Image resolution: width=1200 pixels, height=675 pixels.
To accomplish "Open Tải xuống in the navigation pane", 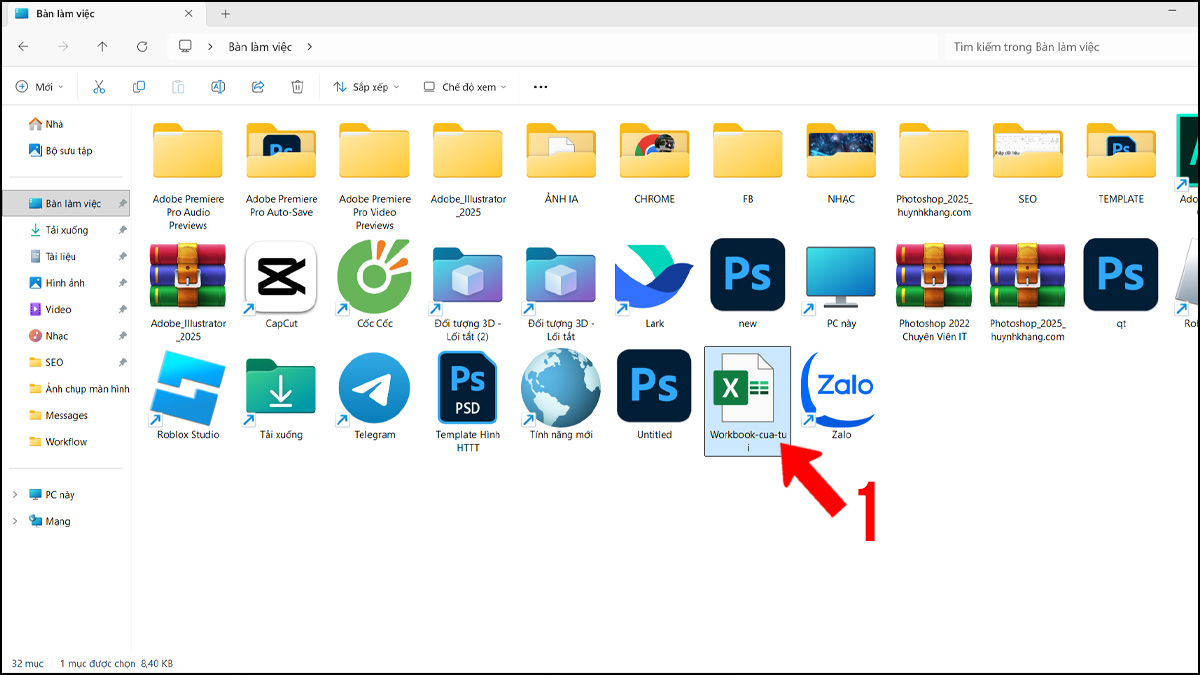I will 59,230.
